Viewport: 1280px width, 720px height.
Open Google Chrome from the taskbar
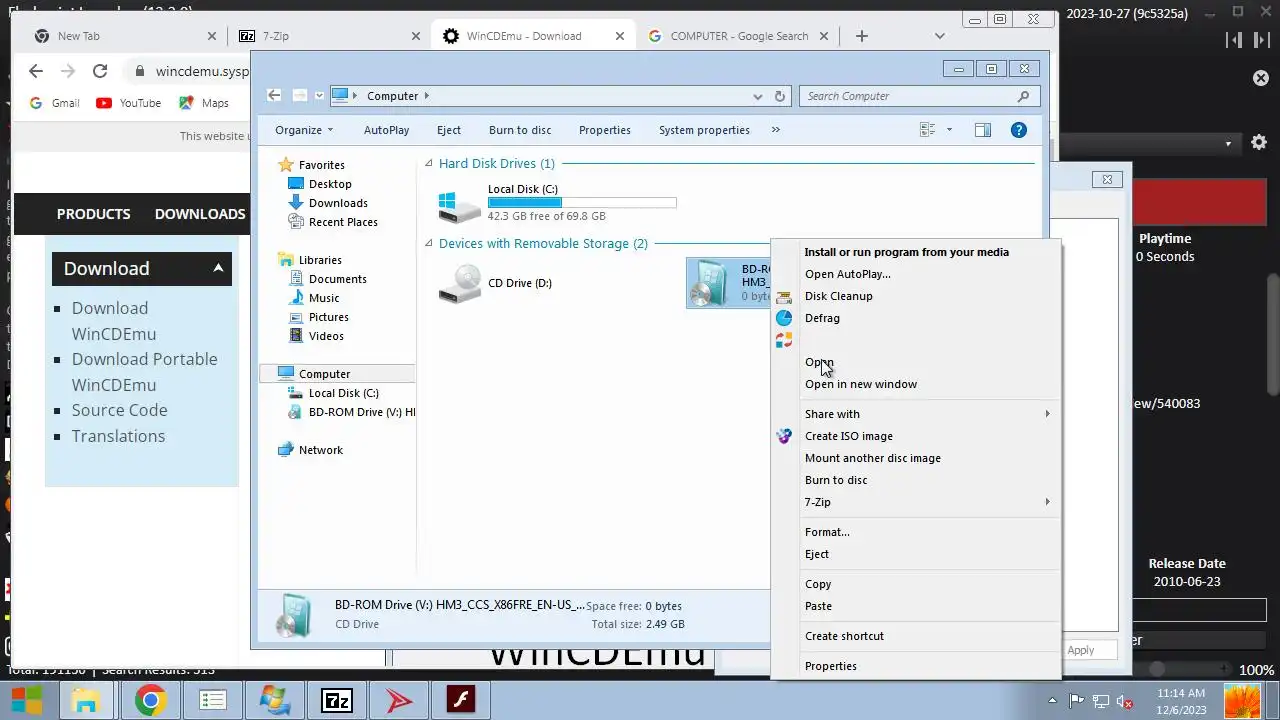click(150, 700)
